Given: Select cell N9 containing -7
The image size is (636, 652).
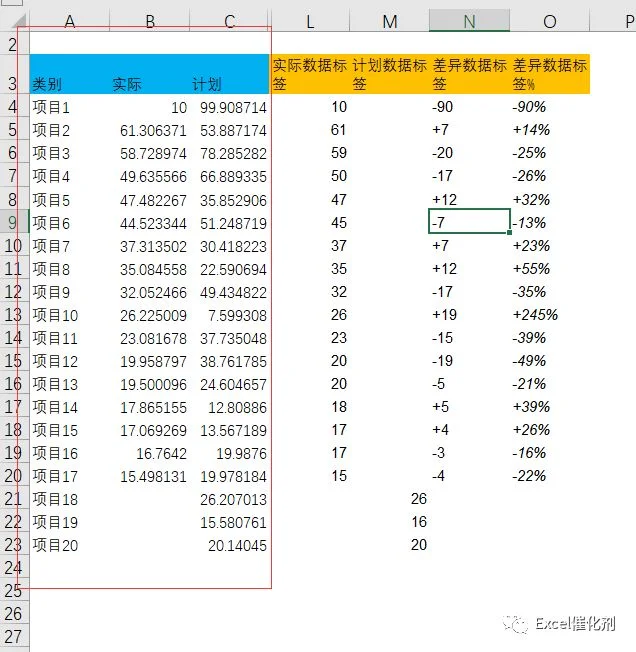Looking at the screenshot, I should click(469, 222).
